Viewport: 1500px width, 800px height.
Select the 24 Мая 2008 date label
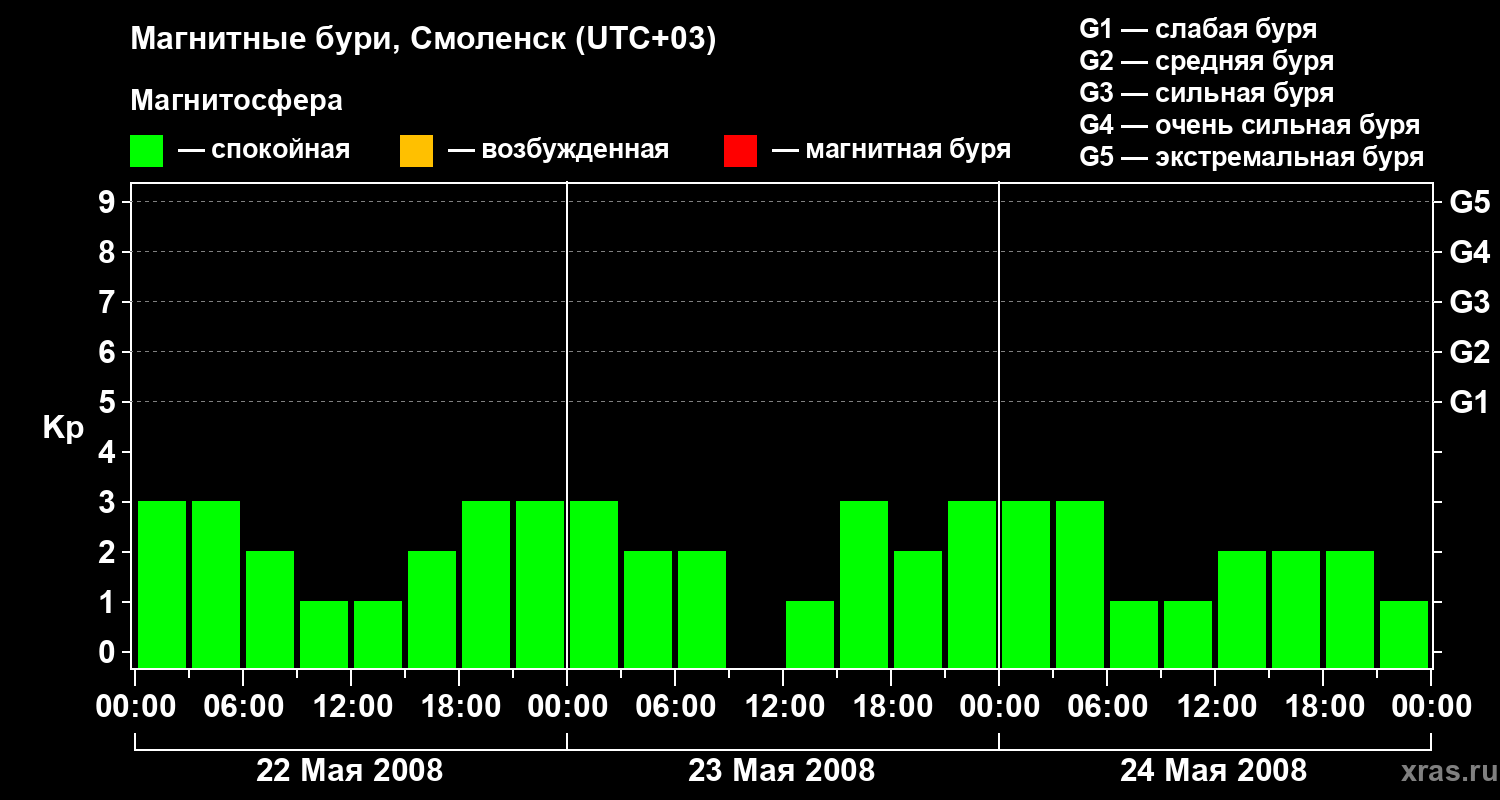(1213, 771)
